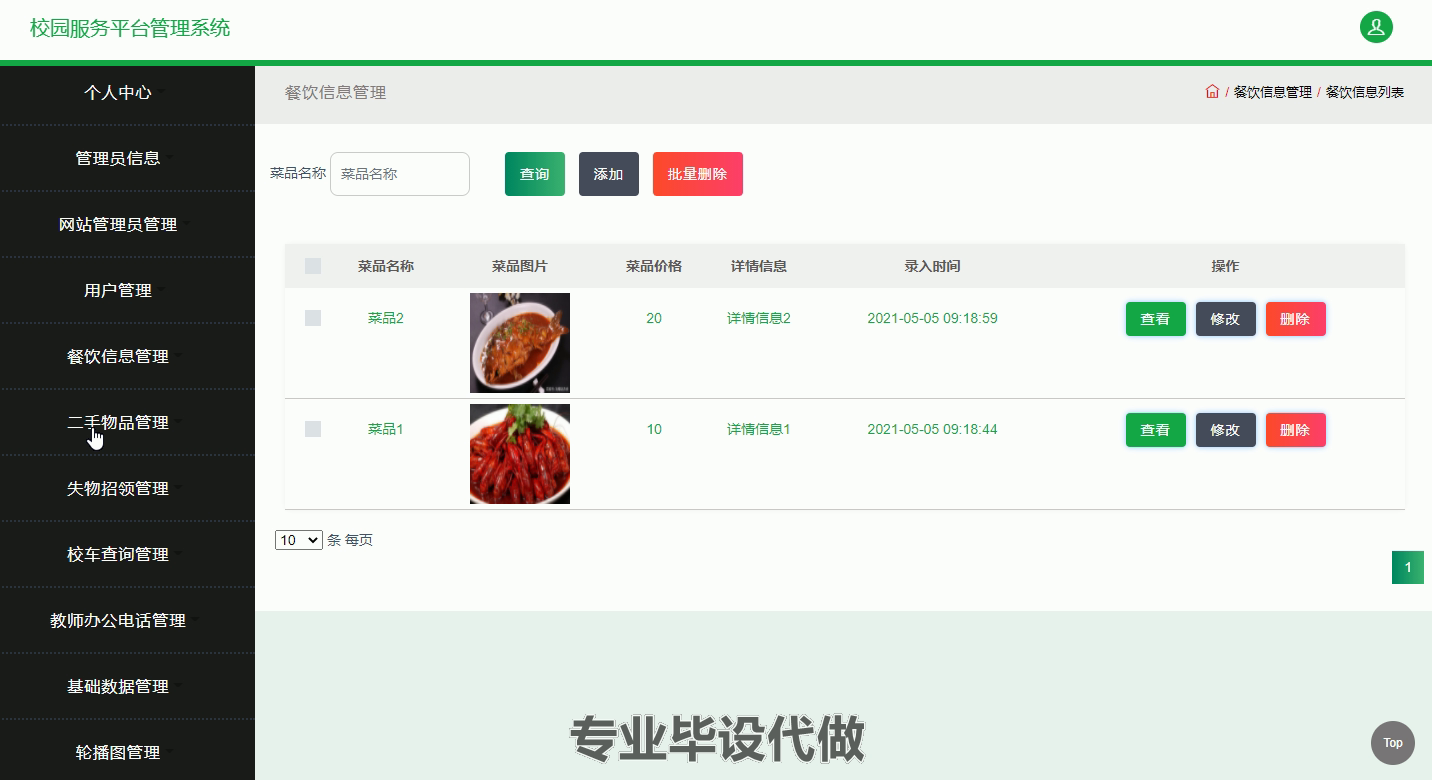Click 查看 button for 菜品2
The image size is (1432, 780).
1156,319
